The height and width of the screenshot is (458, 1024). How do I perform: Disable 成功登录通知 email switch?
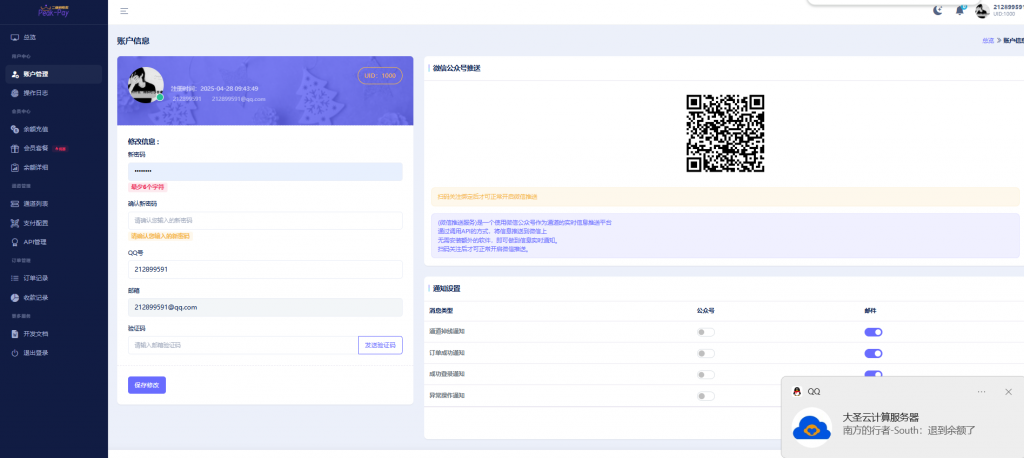pyautogui.click(x=873, y=374)
